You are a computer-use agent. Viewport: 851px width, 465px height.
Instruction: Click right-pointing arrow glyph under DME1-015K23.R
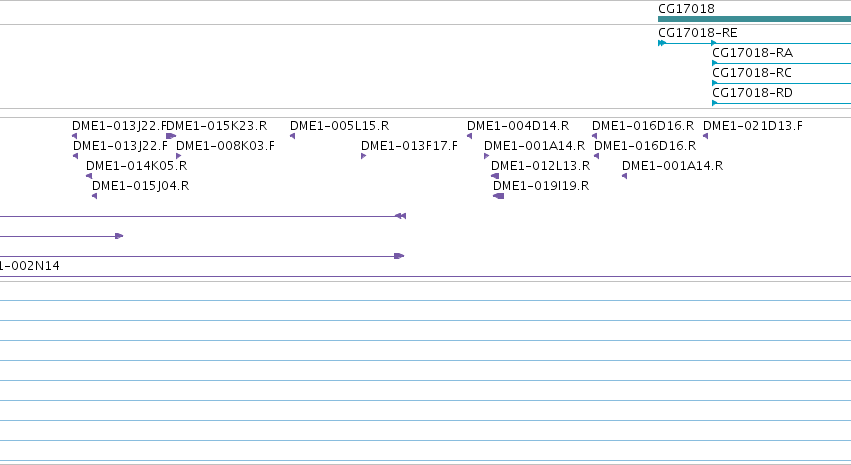point(171,136)
